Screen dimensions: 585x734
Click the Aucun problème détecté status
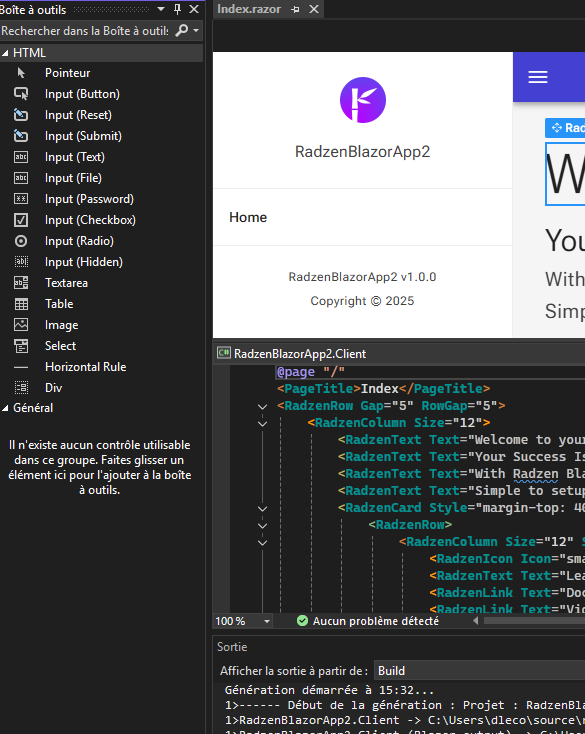(x=376, y=622)
